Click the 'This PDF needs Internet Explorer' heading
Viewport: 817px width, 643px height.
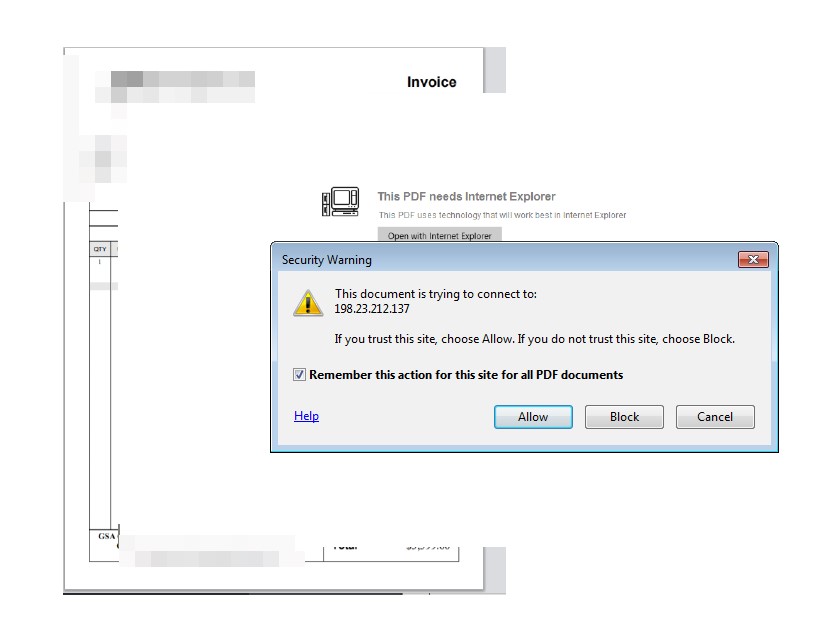pyautogui.click(x=466, y=196)
